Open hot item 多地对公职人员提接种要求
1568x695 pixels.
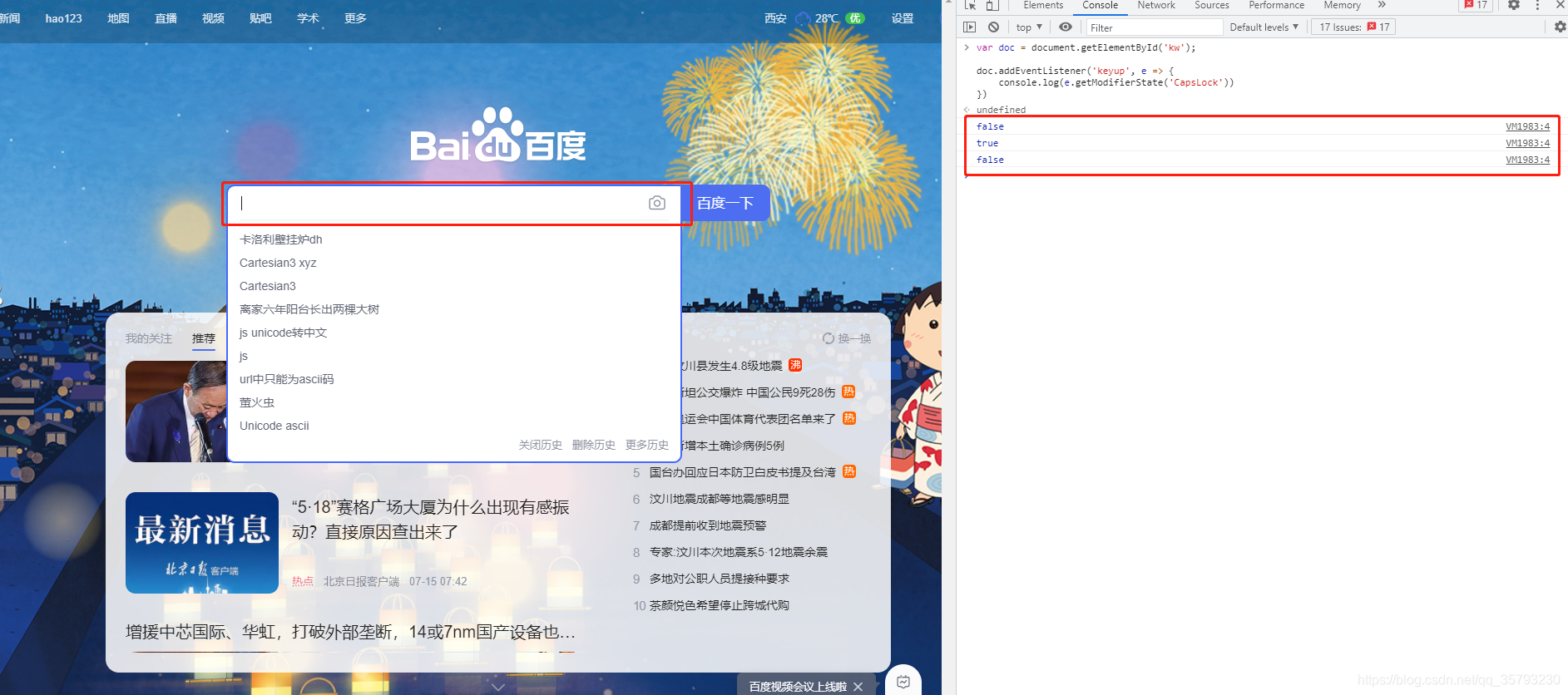coord(720,579)
